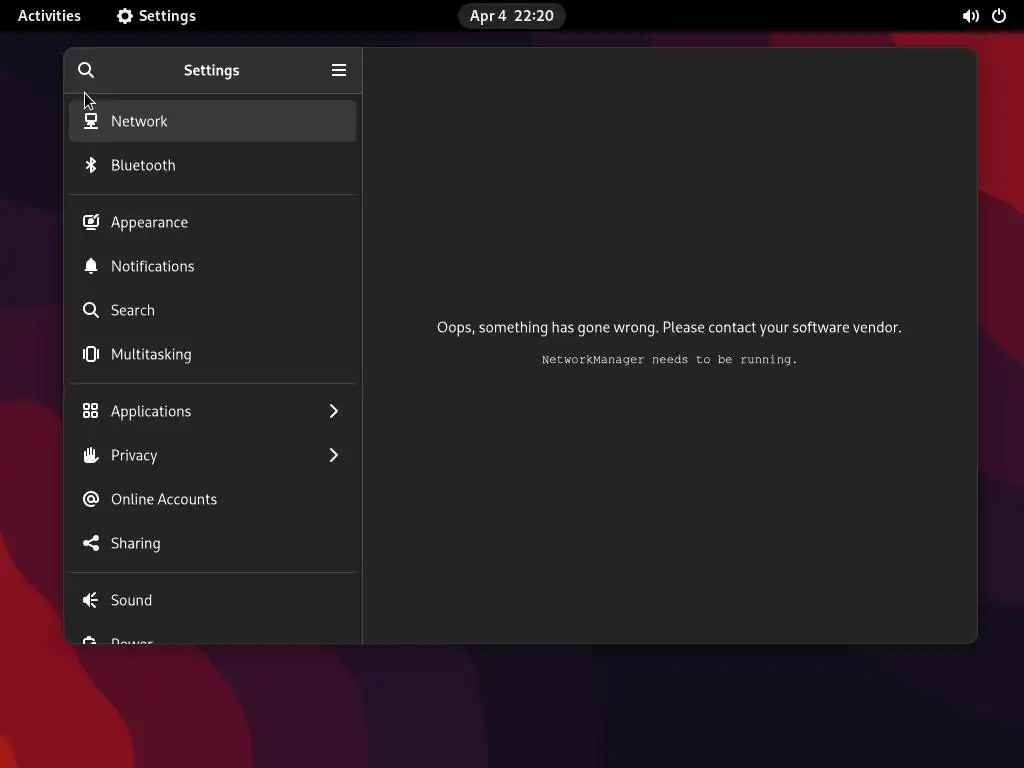Expand the Applications chevron arrow
The width and height of the screenshot is (1024, 768).
(x=334, y=411)
